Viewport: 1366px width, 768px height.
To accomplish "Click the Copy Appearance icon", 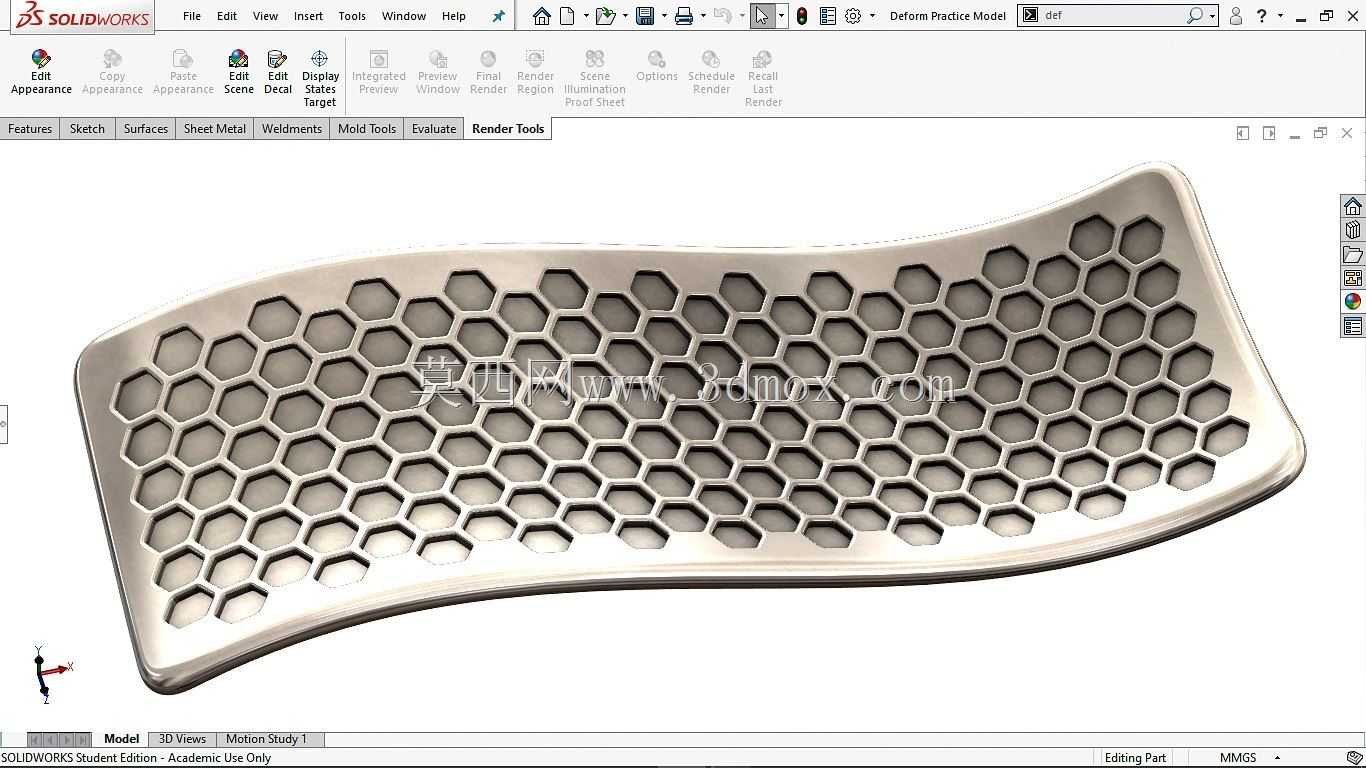I will pos(112,73).
